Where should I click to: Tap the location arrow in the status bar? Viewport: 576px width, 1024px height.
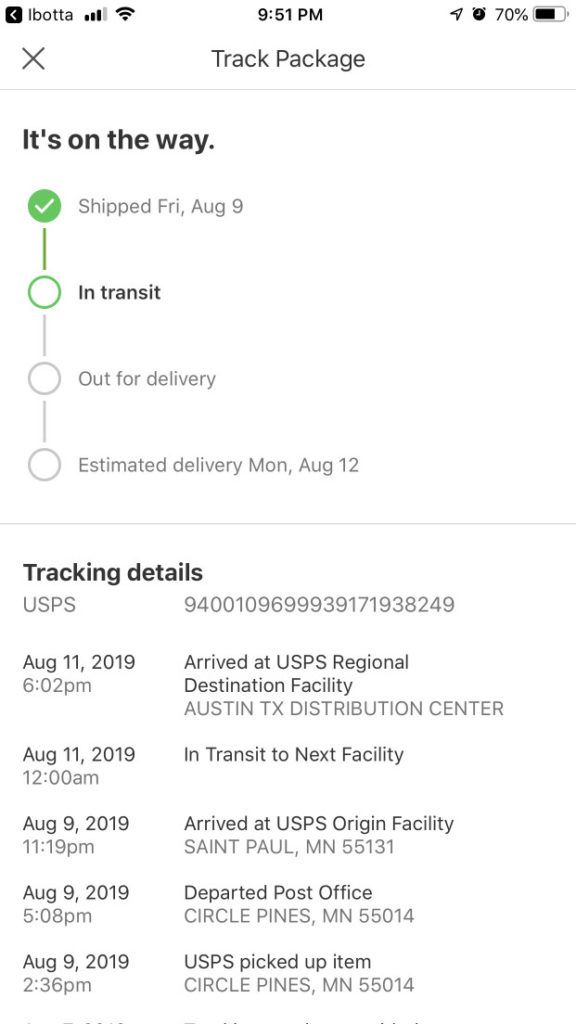(457, 15)
